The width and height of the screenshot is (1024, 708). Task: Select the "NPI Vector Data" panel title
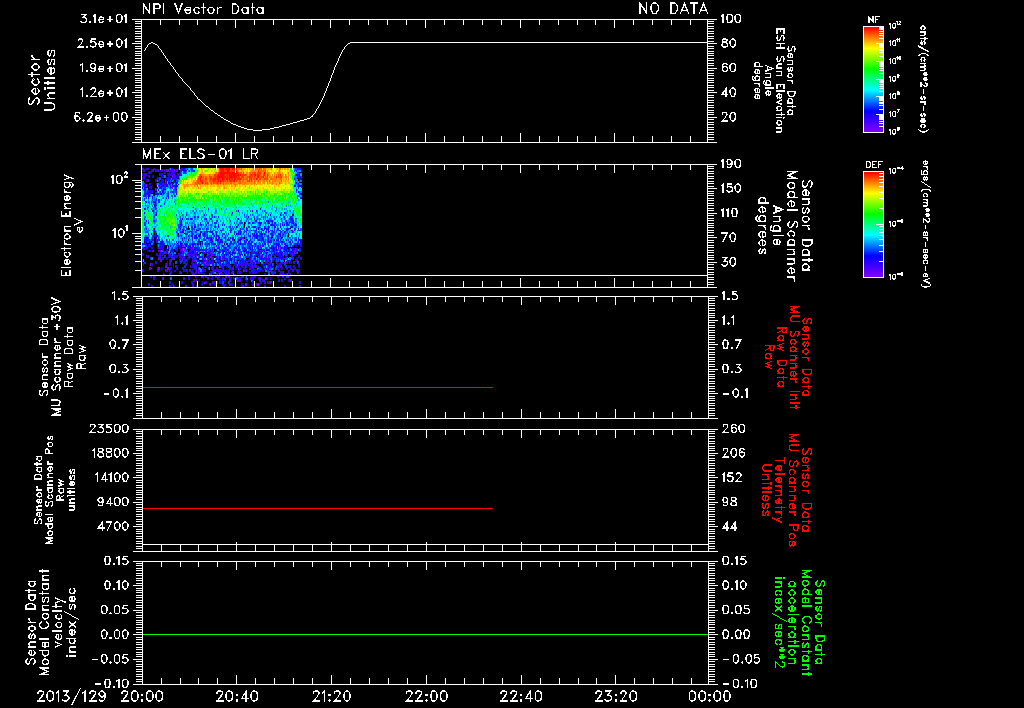coord(203,9)
